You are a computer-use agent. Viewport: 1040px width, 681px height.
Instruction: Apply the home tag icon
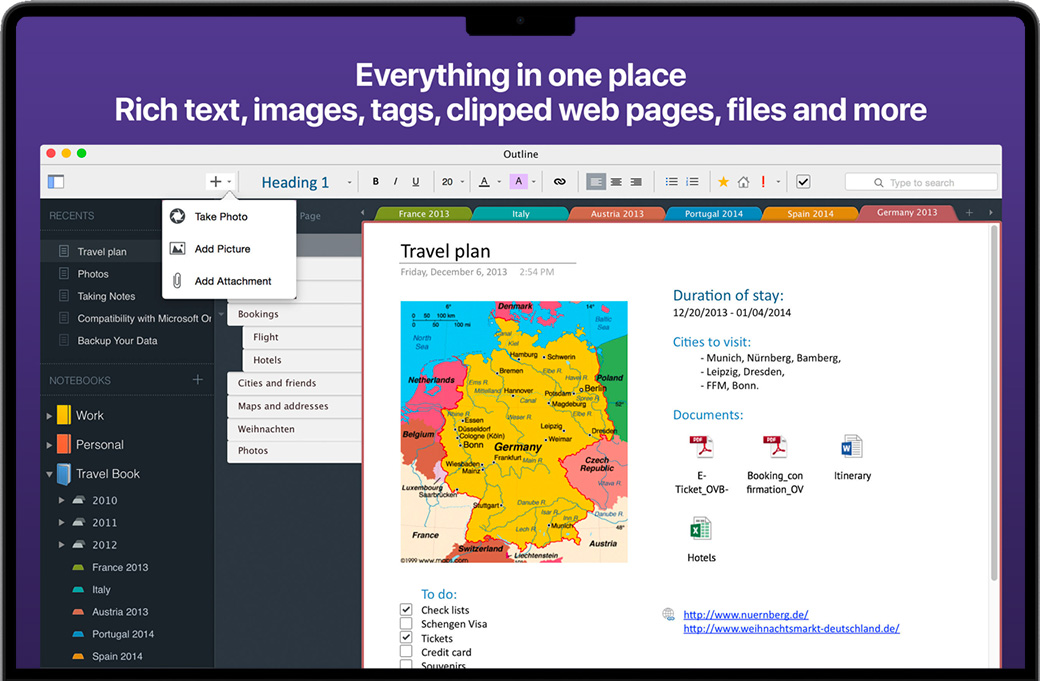pos(743,182)
